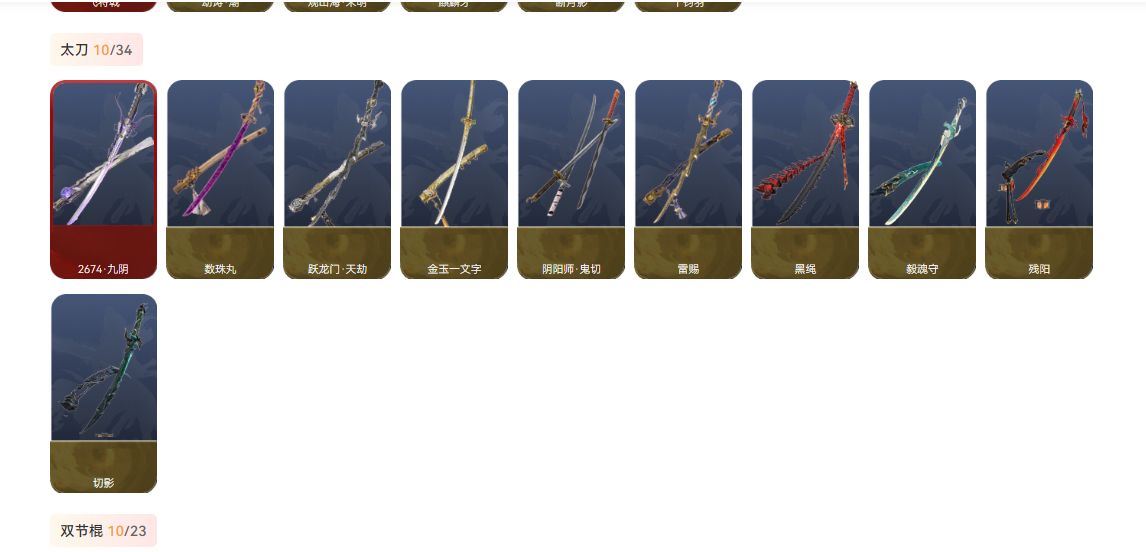Click the 毅魂守 name caption
The image size is (1146, 552).
pyautogui.click(x=922, y=269)
